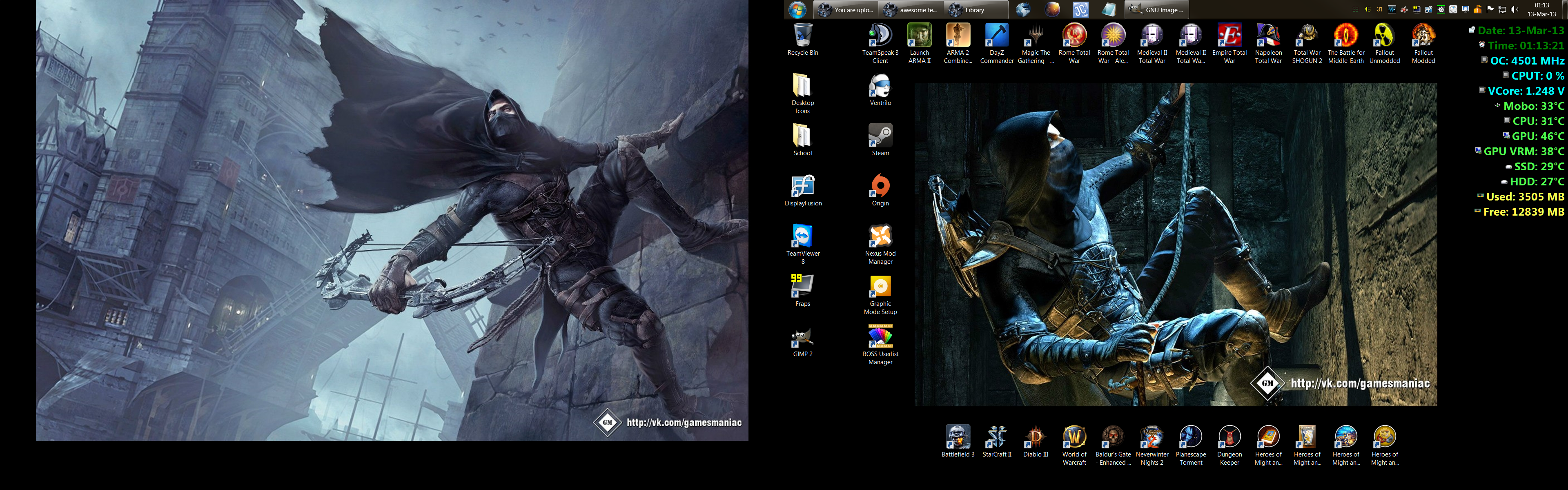Image resolution: width=1568 pixels, height=490 pixels.
Task: Open the Windows Start menu
Action: (x=797, y=10)
